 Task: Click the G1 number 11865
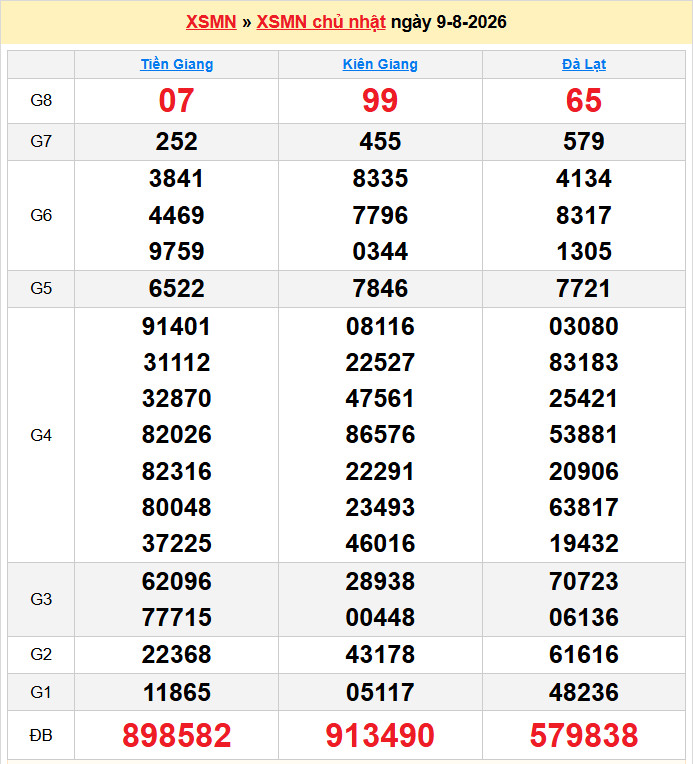point(176,692)
